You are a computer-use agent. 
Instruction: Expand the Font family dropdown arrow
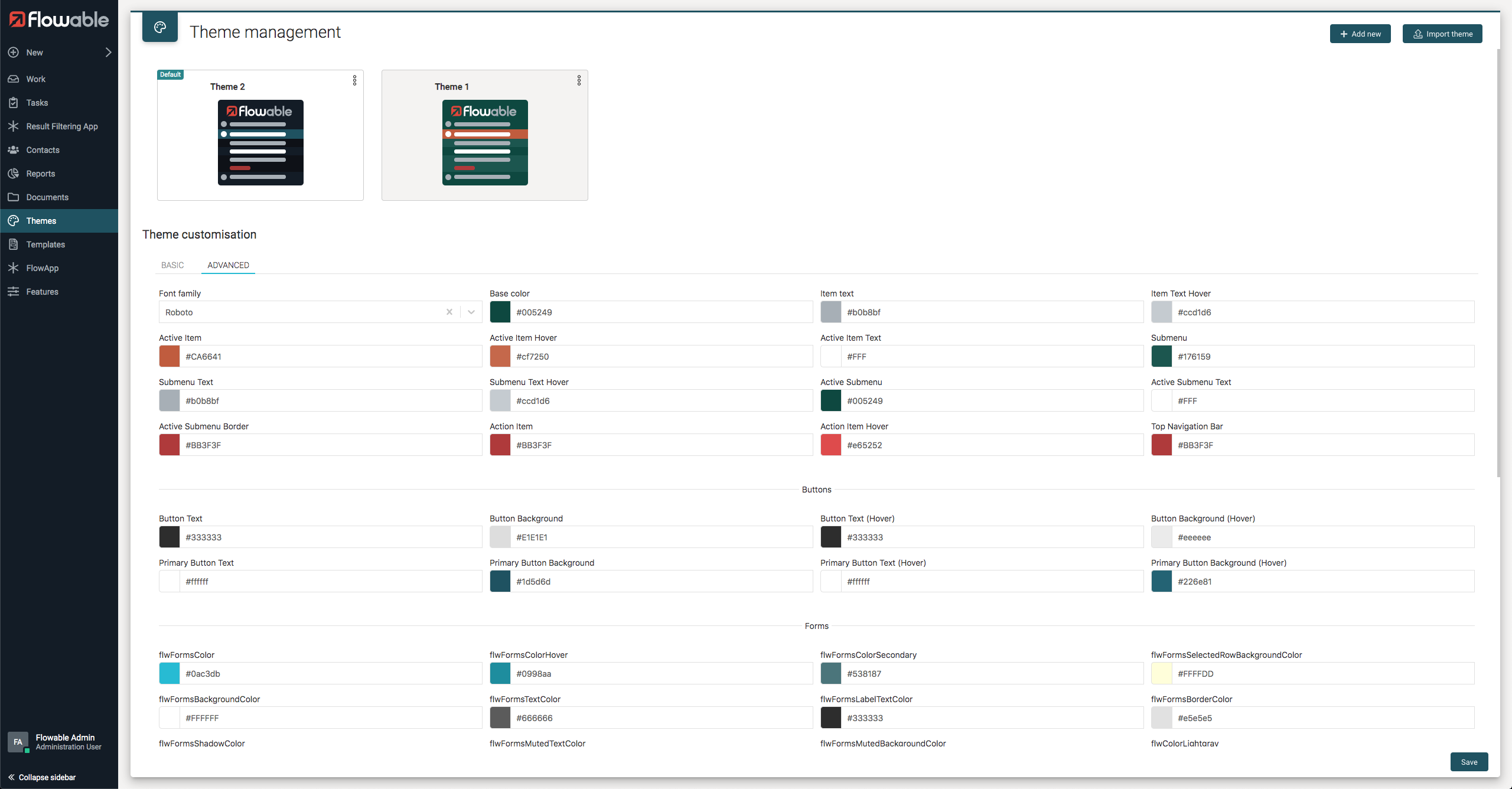click(x=471, y=312)
